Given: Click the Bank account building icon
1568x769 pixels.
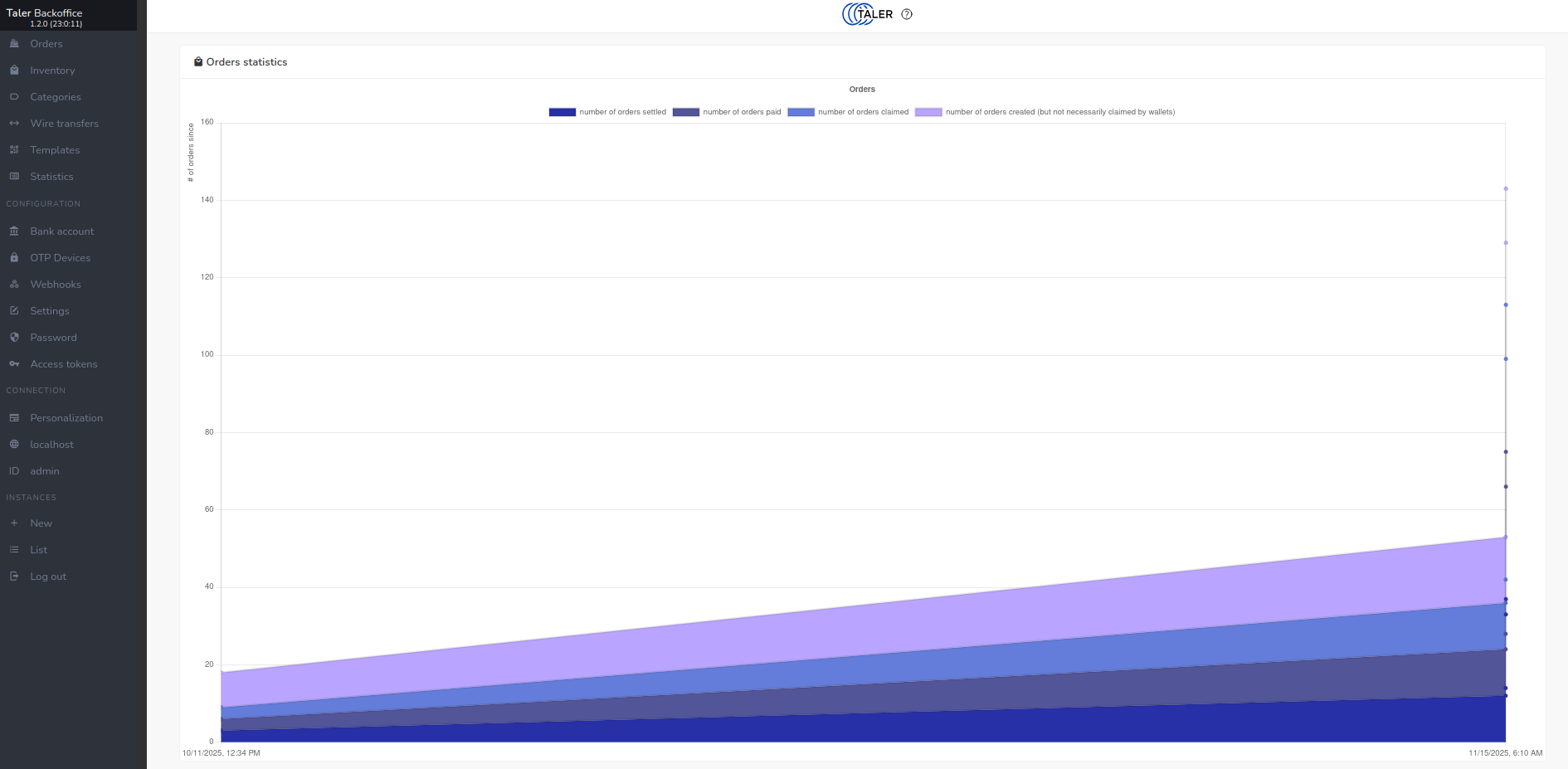Looking at the screenshot, I should pyautogui.click(x=14, y=231).
